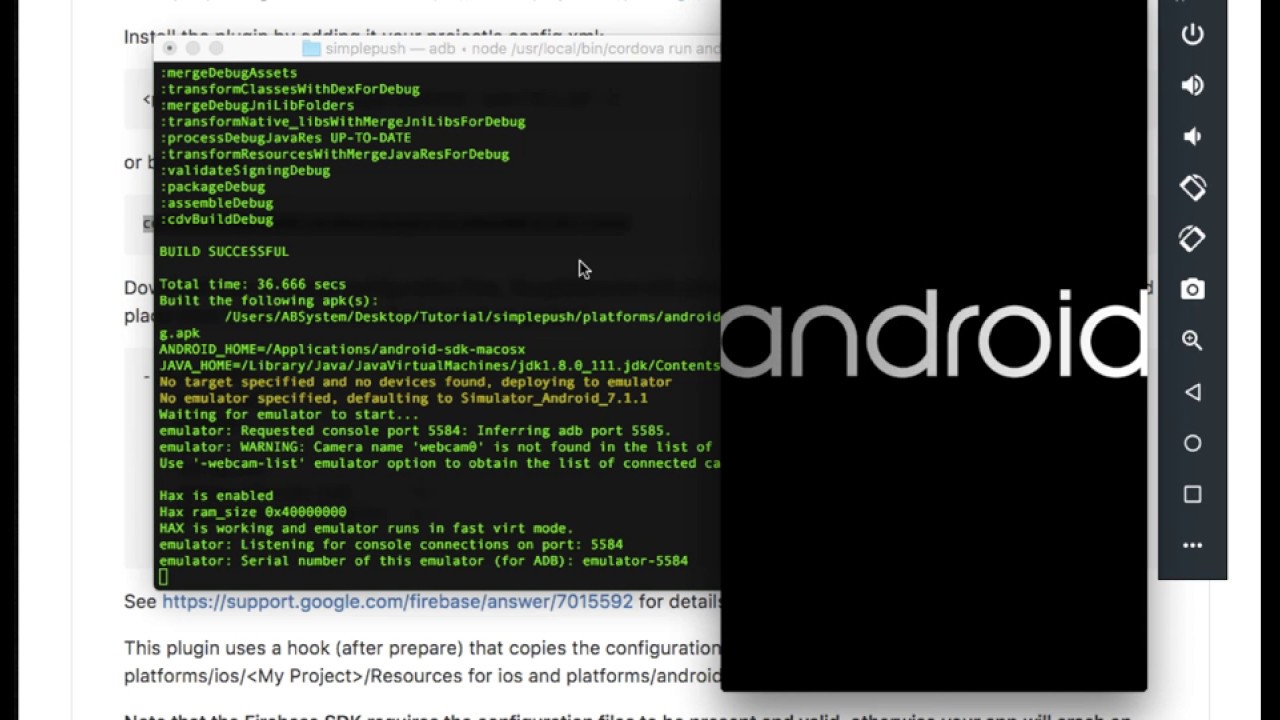1280x720 pixels.
Task: Open the support.google.com firebase answer link
Action: coord(397,601)
